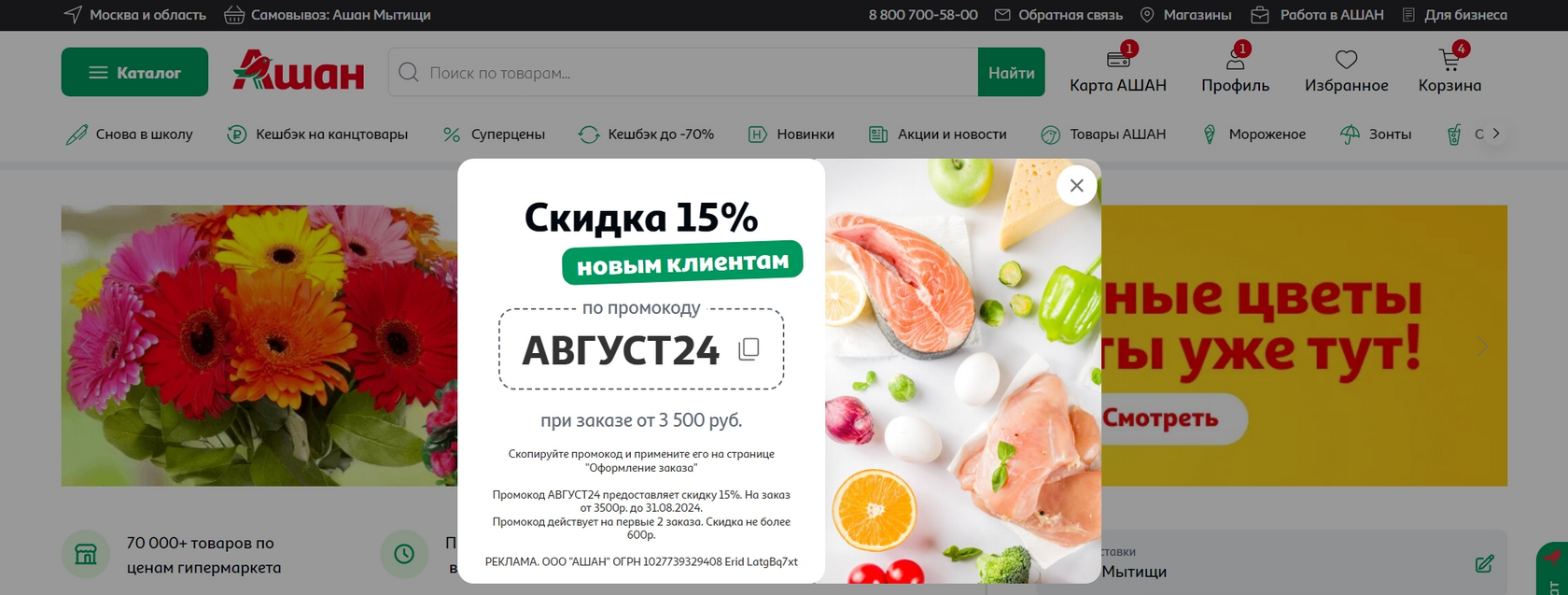Close the discount popup
This screenshot has height=595, width=1568.
1076,186
